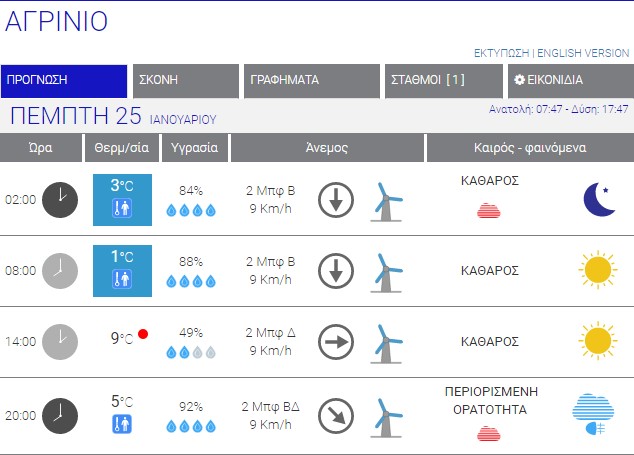Select the ΣΤΑΘΜΟΙ [1] tab

click(443, 81)
